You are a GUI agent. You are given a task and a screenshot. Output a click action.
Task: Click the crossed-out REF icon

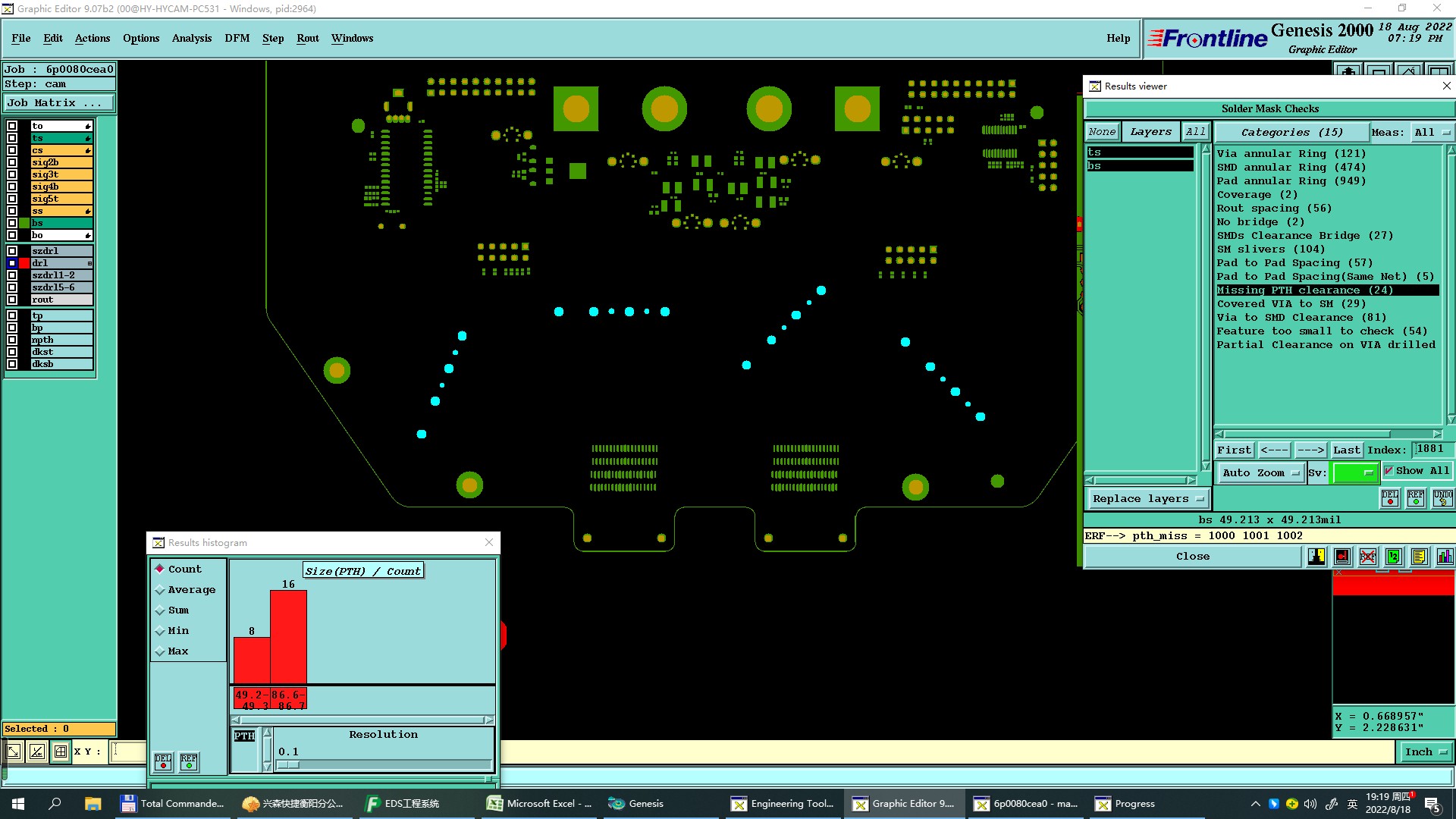[1367, 557]
